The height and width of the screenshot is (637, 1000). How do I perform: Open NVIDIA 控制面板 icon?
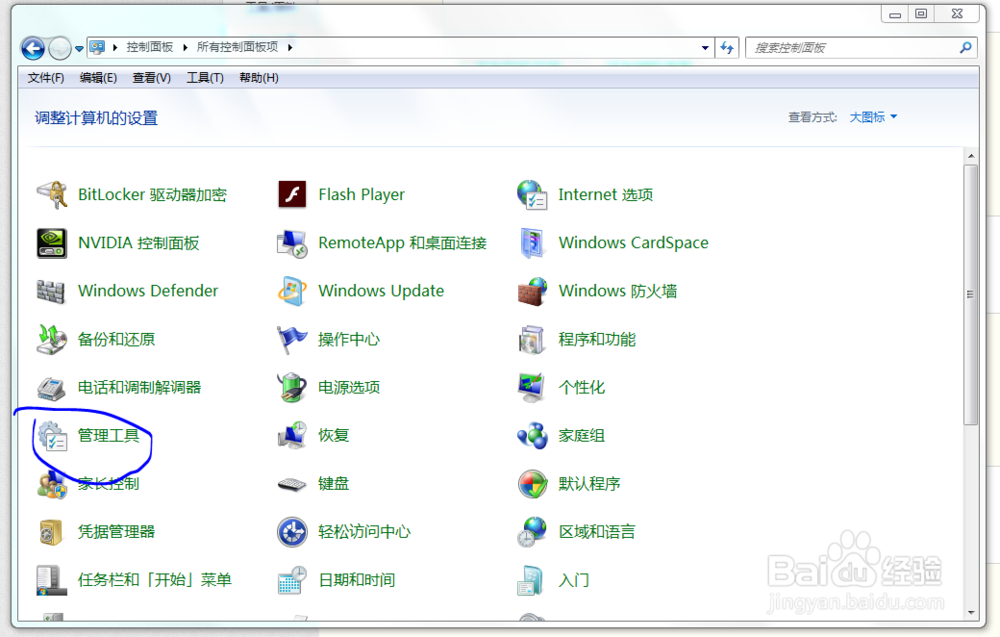click(x=52, y=243)
